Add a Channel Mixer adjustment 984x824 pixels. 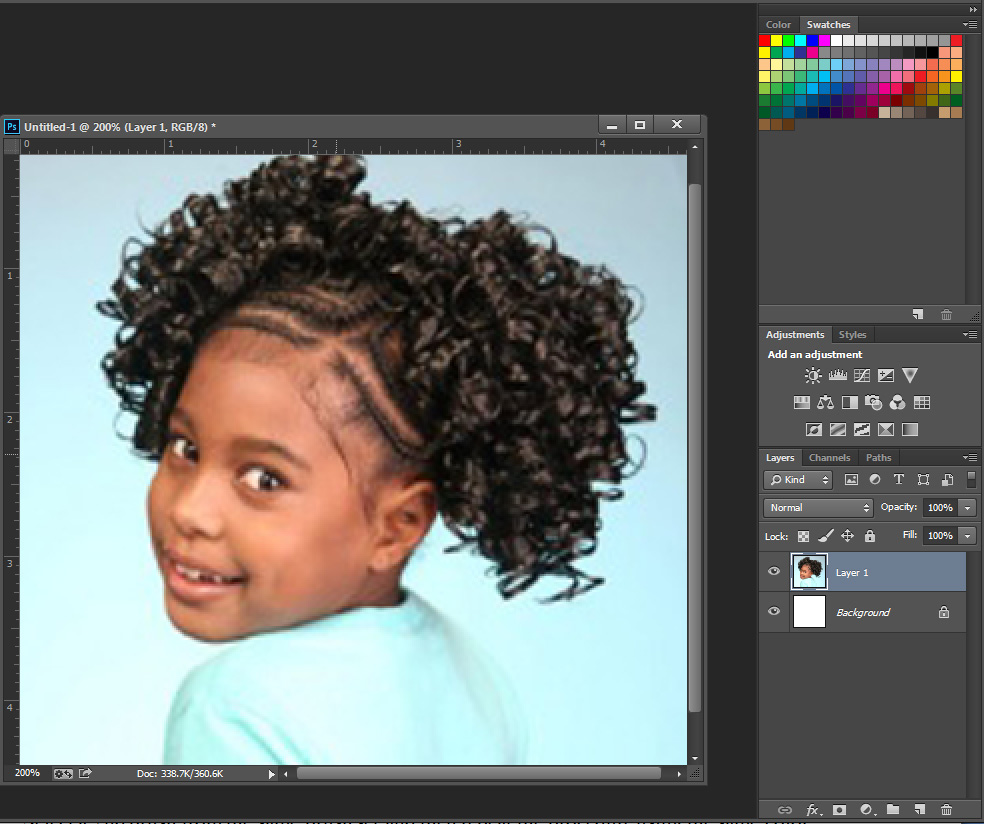[x=897, y=402]
